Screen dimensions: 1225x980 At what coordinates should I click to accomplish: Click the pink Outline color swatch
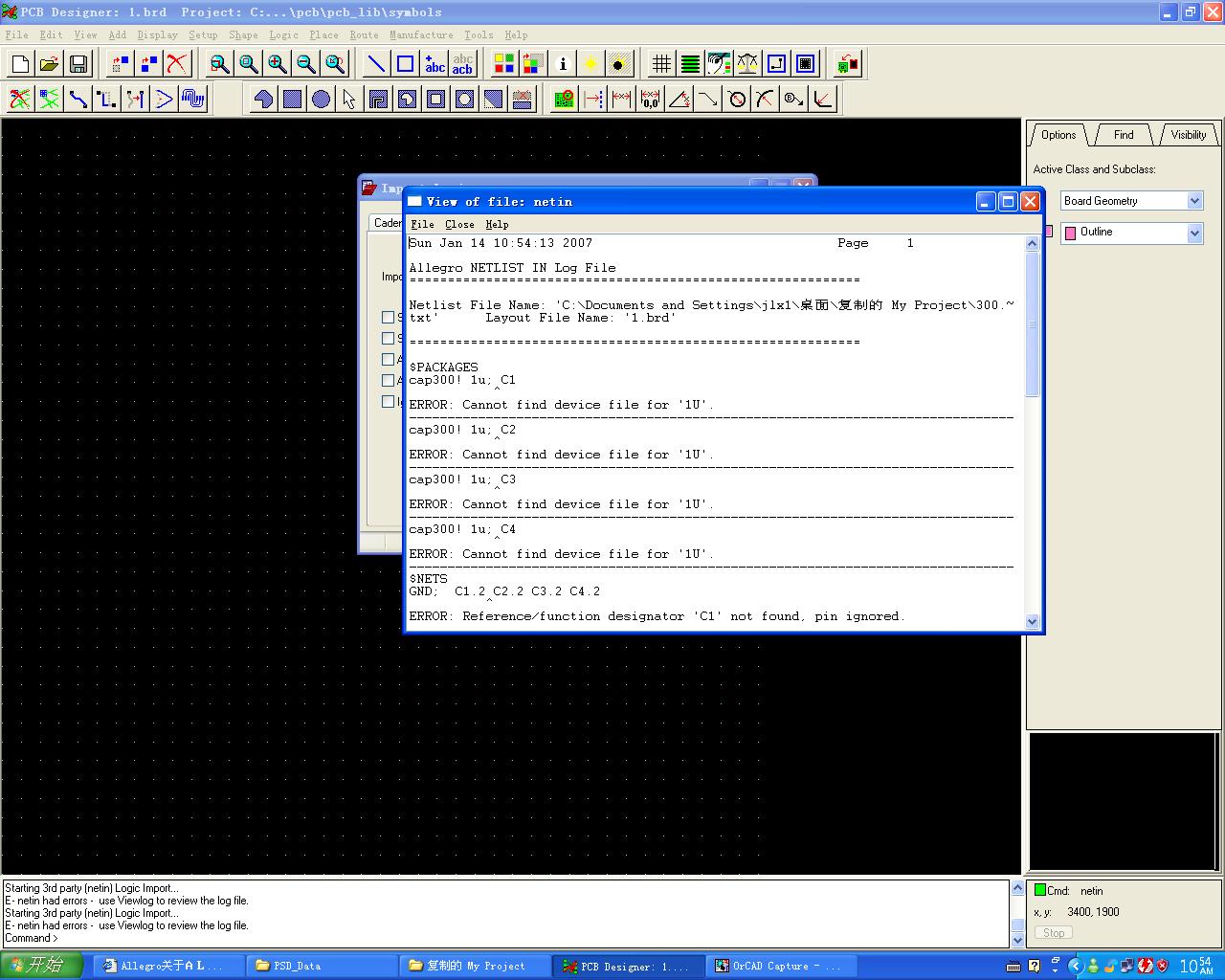[x=1070, y=233]
